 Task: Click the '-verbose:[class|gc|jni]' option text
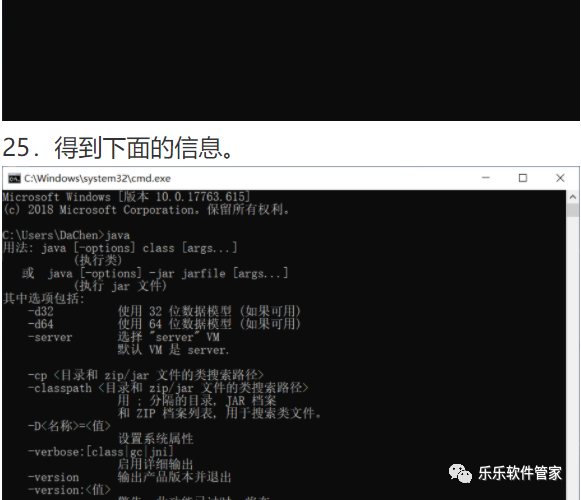(101, 452)
